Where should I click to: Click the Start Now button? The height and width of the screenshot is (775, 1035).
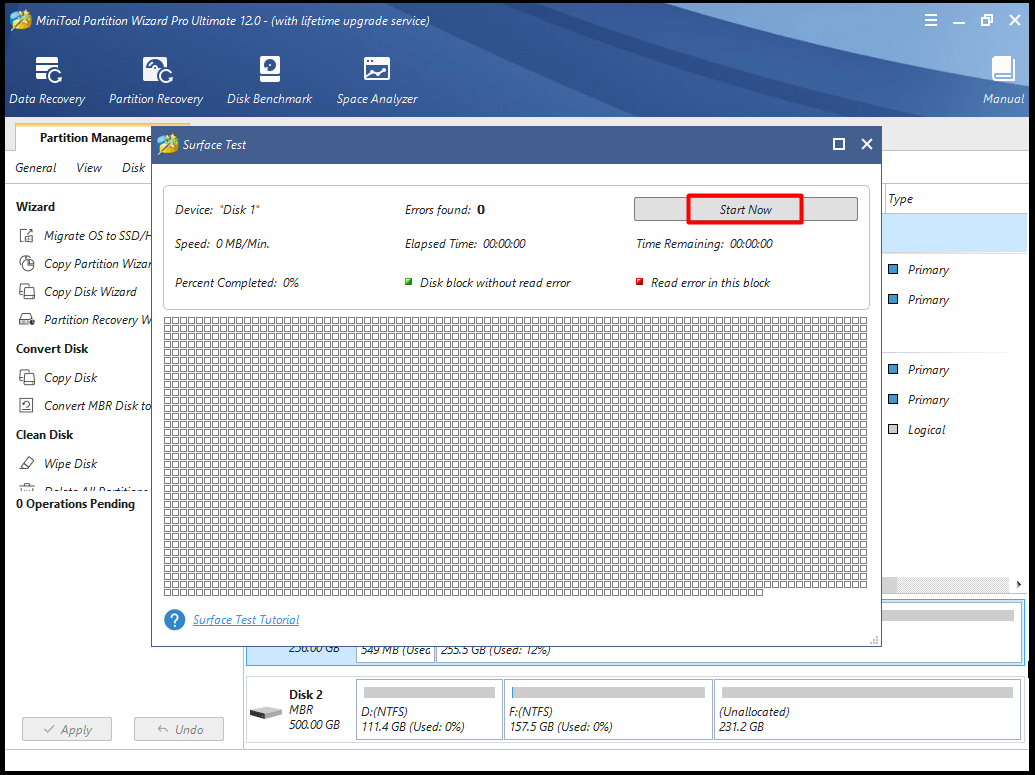click(x=745, y=209)
